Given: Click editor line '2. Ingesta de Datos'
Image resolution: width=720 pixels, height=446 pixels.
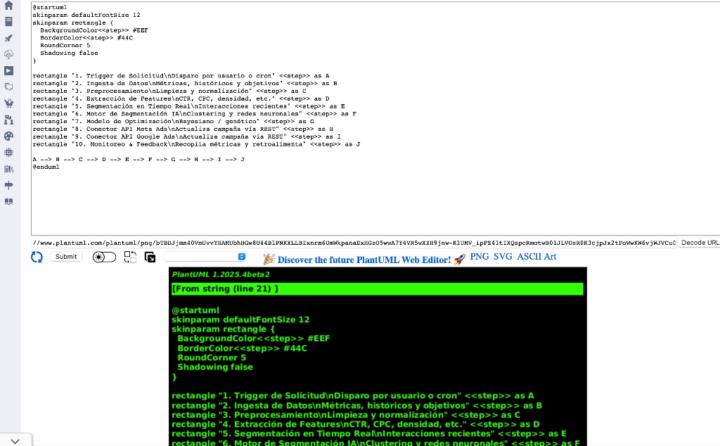Looking at the screenshot, I should tap(185, 84).
